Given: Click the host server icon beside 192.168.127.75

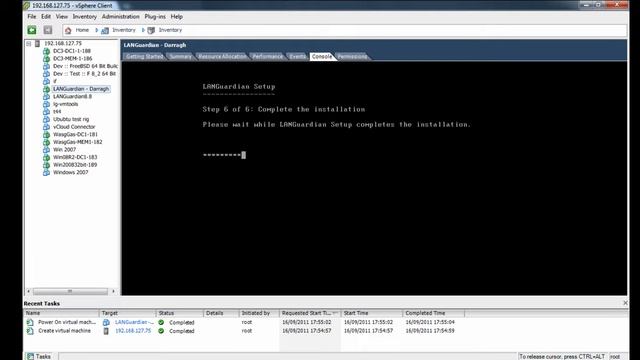Looking at the screenshot, I should pyautogui.click(x=38, y=43).
